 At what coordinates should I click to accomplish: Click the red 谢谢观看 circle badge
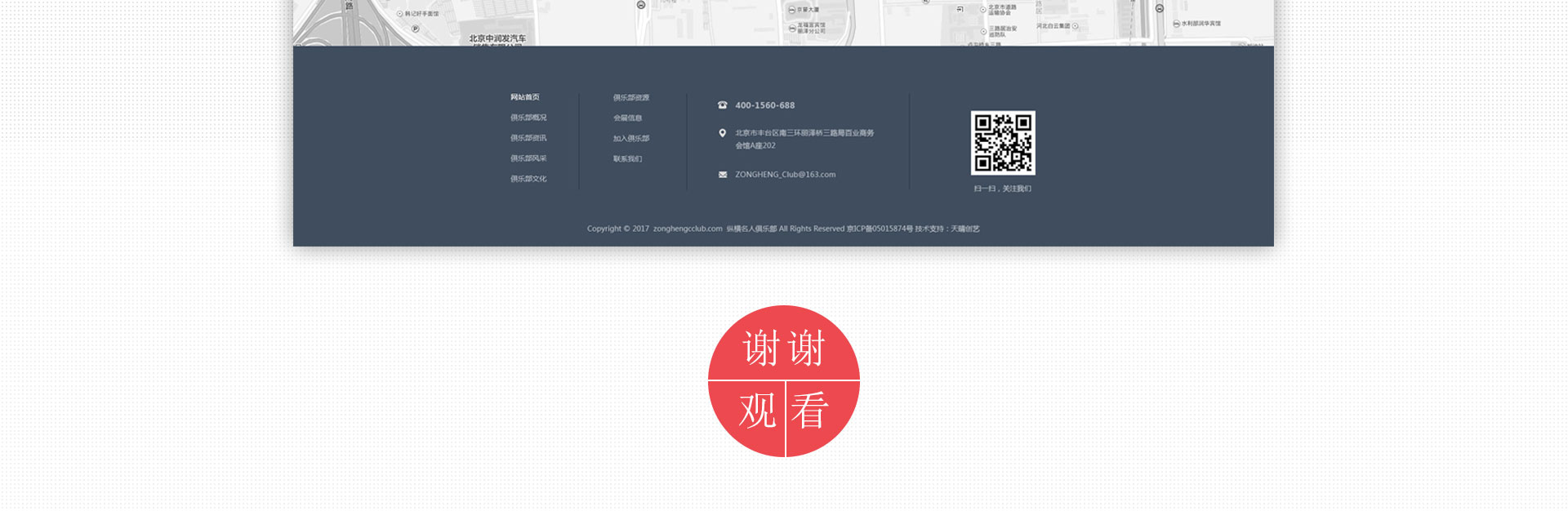coord(783,381)
